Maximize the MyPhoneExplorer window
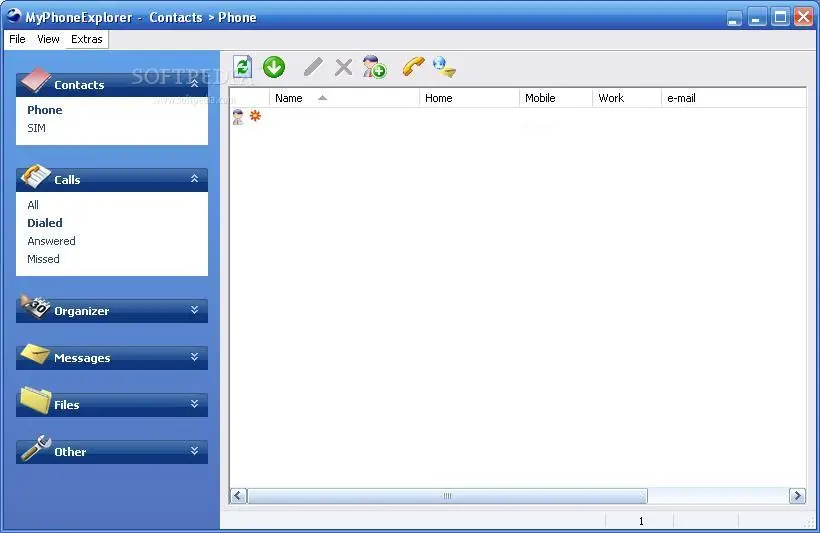This screenshot has width=820, height=533. (x=780, y=17)
